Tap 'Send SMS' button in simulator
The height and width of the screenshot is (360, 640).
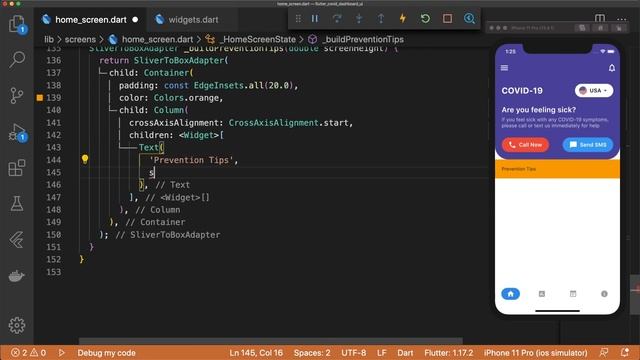(x=588, y=144)
